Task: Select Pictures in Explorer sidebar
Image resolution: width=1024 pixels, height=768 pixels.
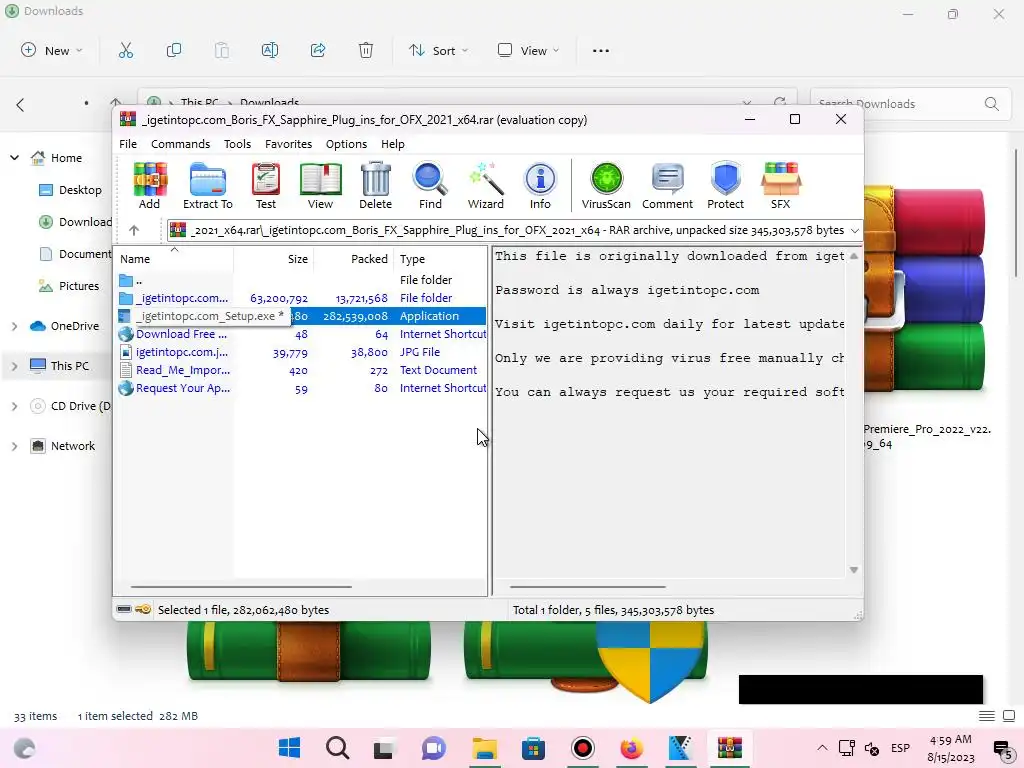Action: (69, 286)
